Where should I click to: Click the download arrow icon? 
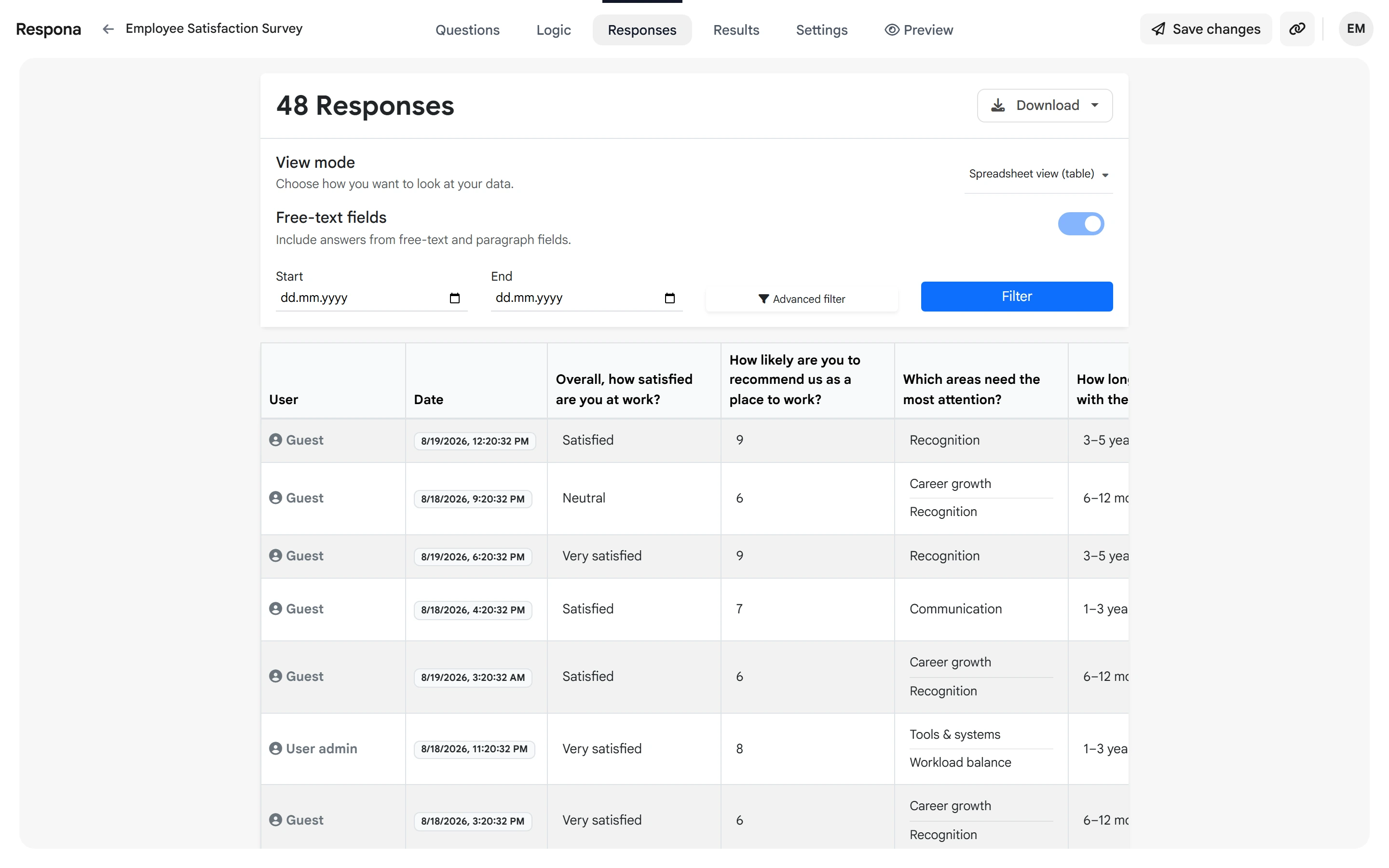tap(998, 105)
